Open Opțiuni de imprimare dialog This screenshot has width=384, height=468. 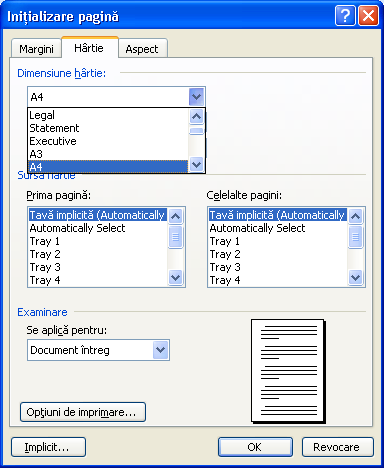82,412
